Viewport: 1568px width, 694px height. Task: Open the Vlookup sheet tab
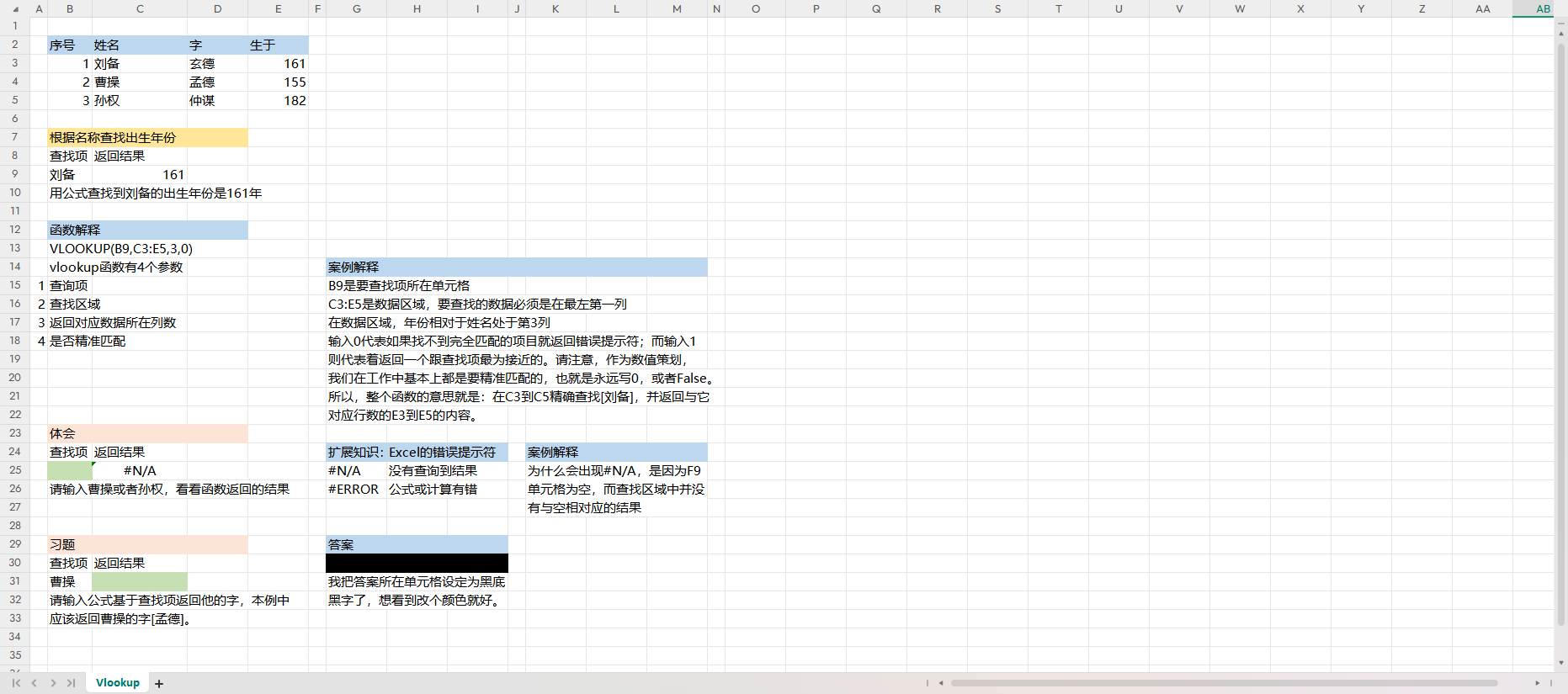point(118,683)
